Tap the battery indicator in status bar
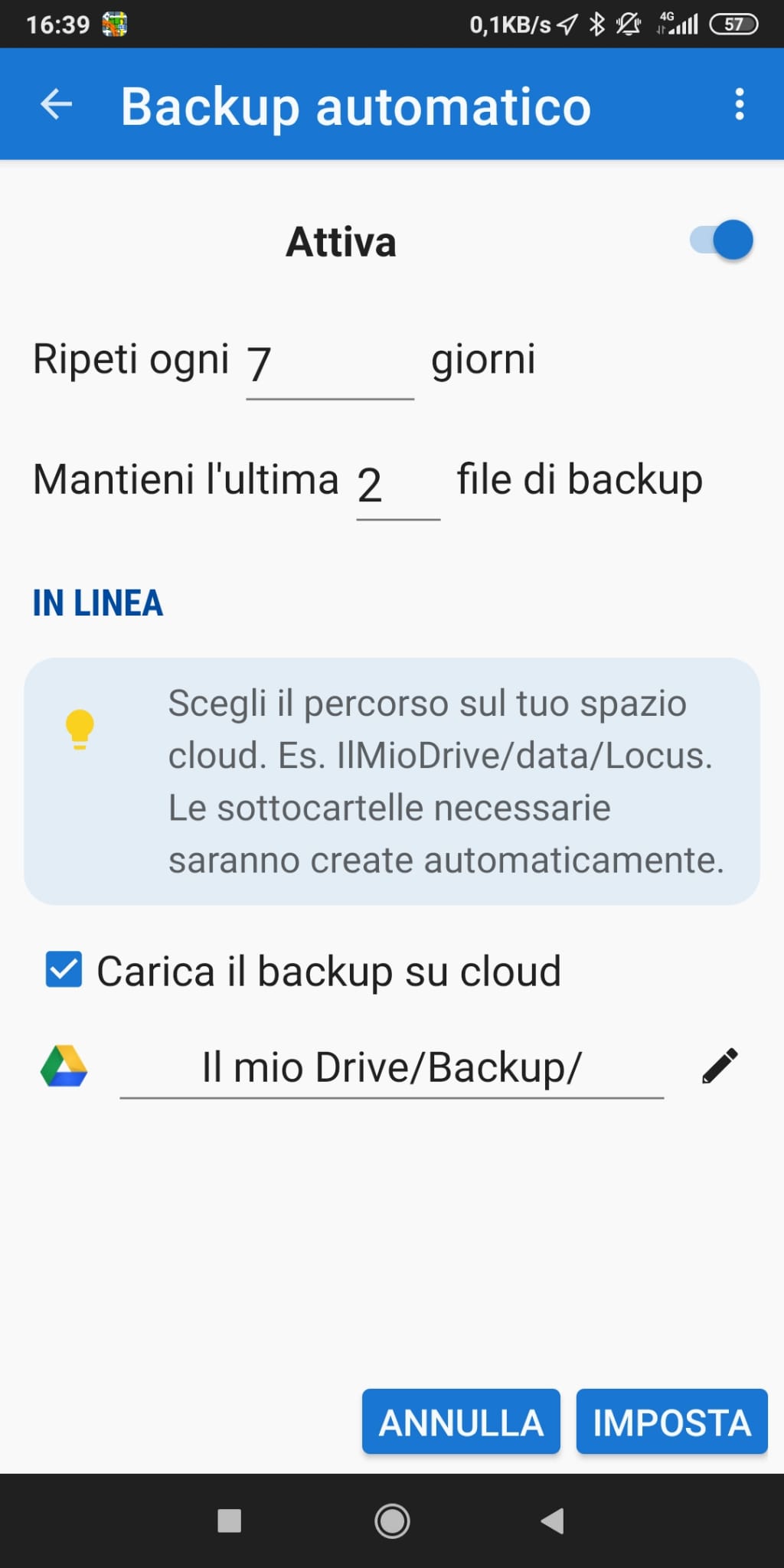This screenshot has width=784, height=1568. pyautogui.click(x=733, y=24)
